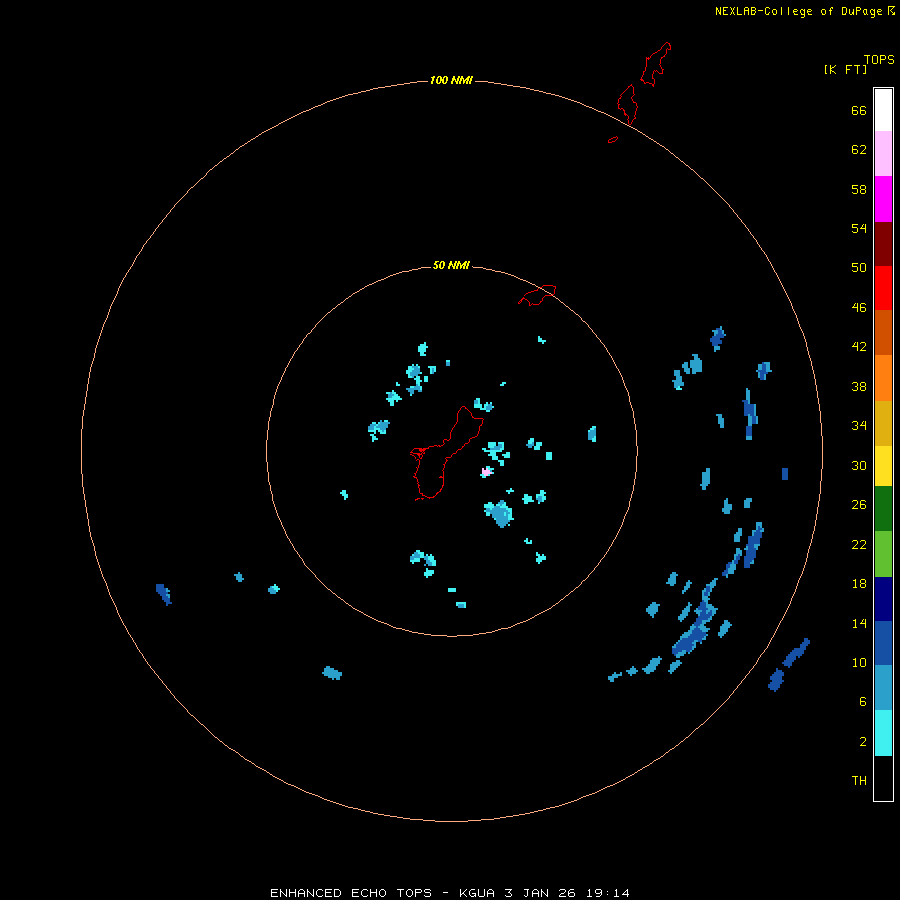900x900 pixels.
Task: Click the gold legend swatch
Action: point(883,423)
